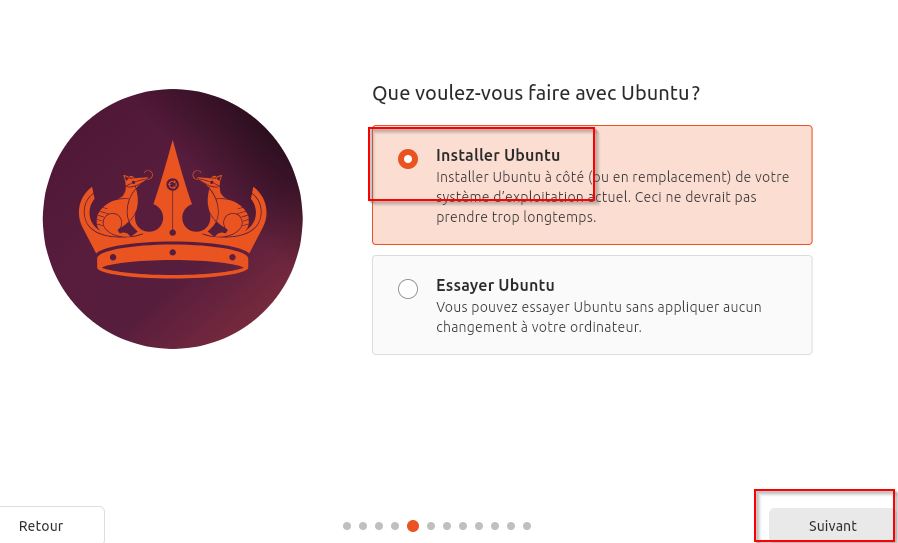Viewport: 898px width, 543px height.
Task: Click the dot right after the orange one
Action: pyautogui.click(x=431, y=526)
